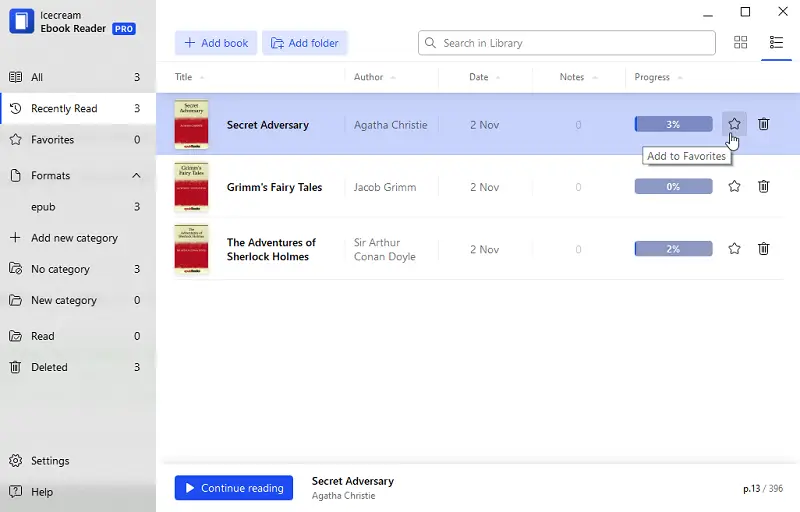Image resolution: width=800 pixels, height=512 pixels.
Task: Click the PRO badge
Action: tap(124, 29)
